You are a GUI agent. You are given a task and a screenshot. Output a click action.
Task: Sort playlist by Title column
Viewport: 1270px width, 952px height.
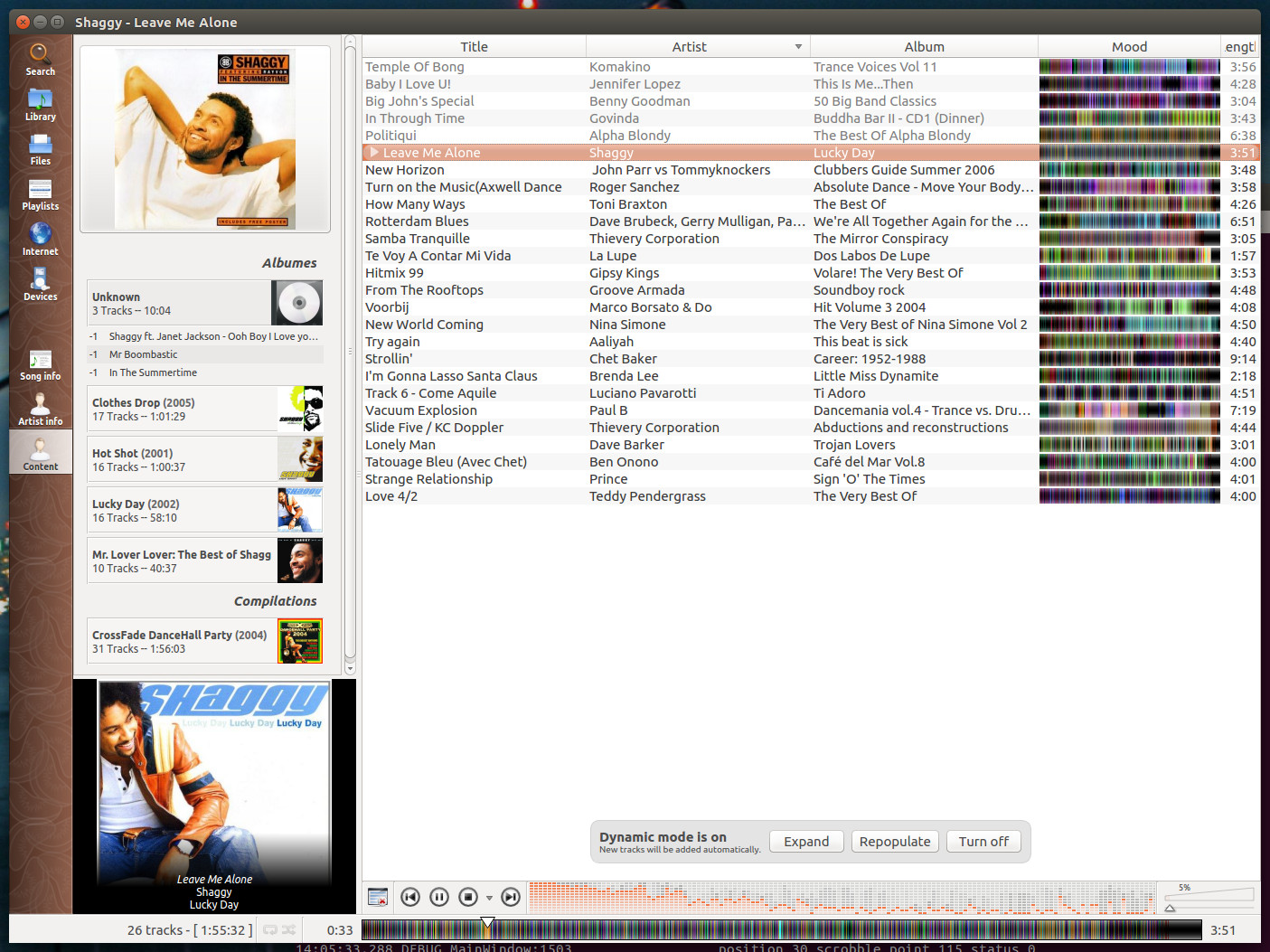(x=474, y=47)
